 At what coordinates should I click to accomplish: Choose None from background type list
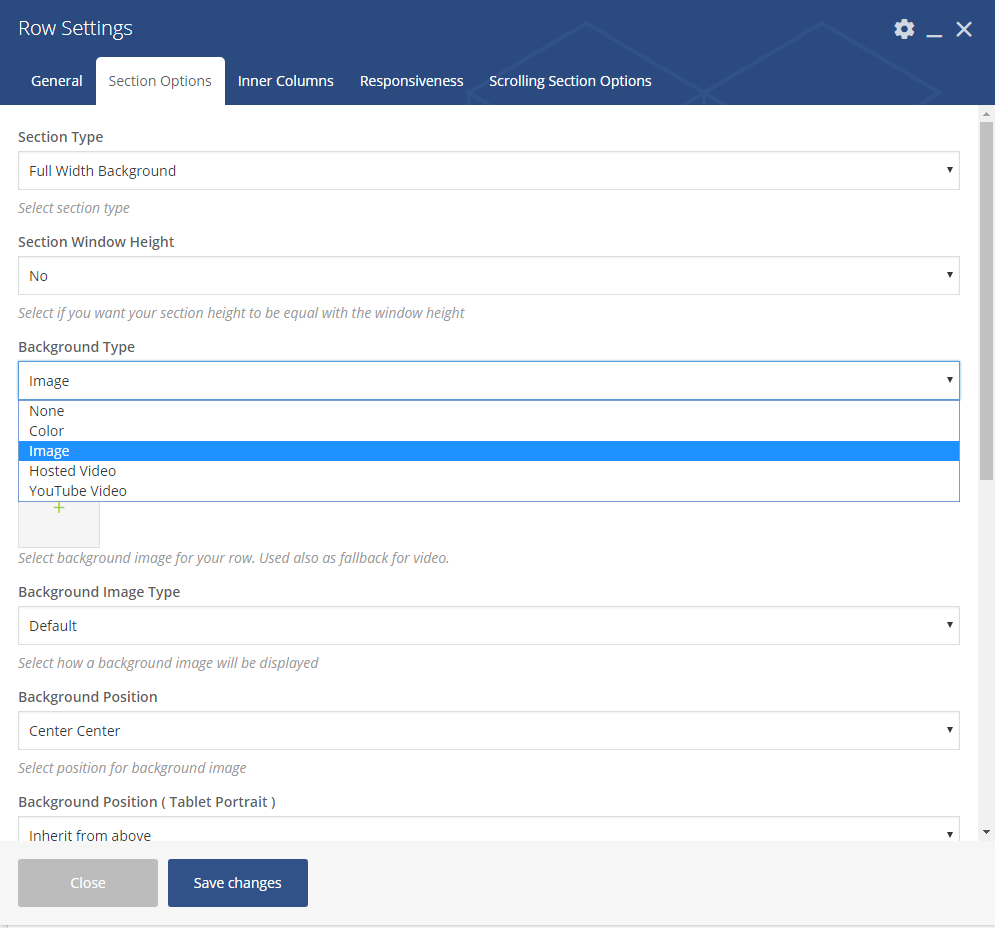point(47,411)
